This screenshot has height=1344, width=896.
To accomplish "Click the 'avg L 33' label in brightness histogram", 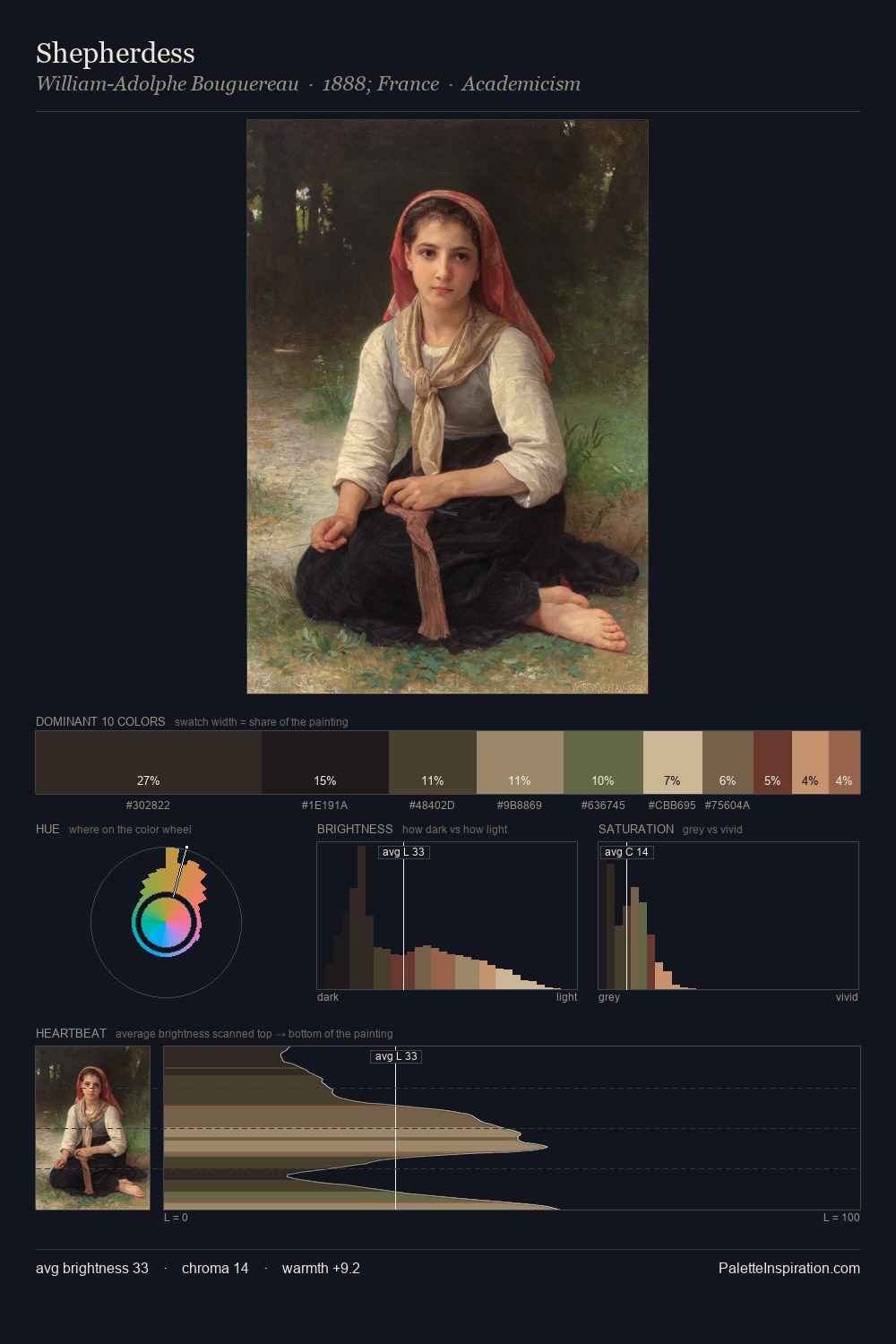I will coord(403,852).
